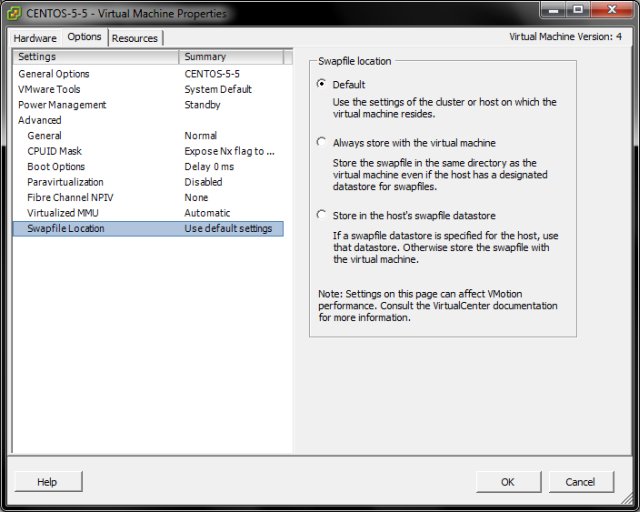This screenshot has width=640, height=512.
Task: Maximize the Virtual Machine Properties window
Action: click(578, 10)
